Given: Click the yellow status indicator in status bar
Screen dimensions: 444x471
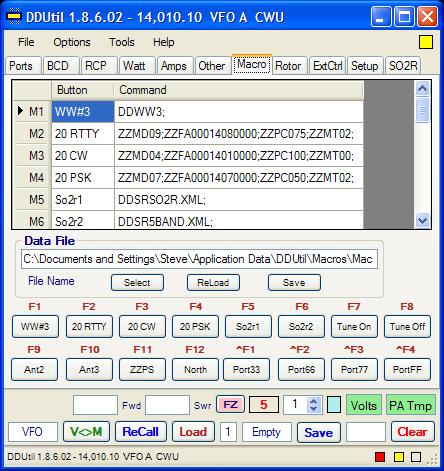Looking at the screenshot, I should tap(399, 457).
